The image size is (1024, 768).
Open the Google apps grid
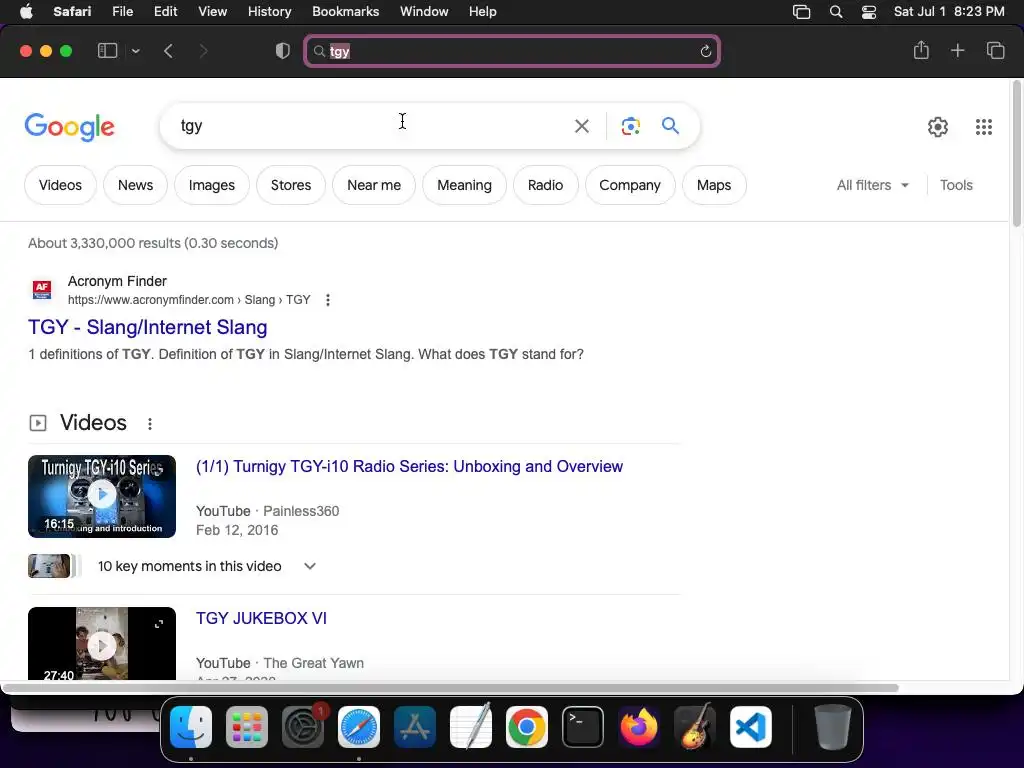coord(984,127)
